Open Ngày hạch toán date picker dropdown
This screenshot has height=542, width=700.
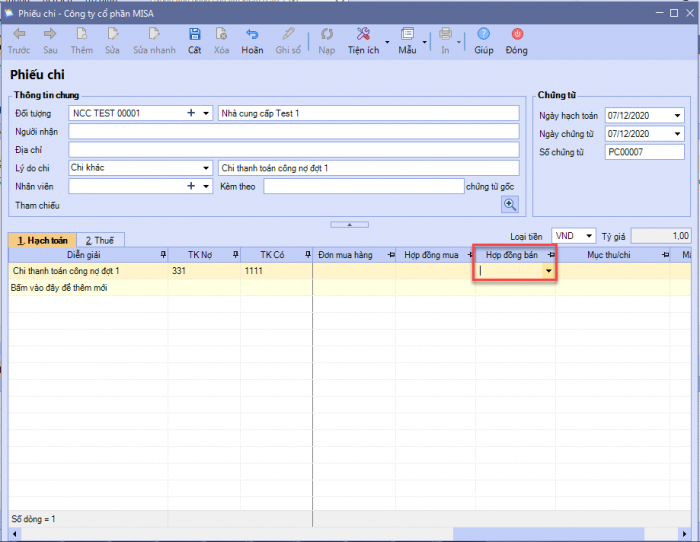(x=677, y=115)
